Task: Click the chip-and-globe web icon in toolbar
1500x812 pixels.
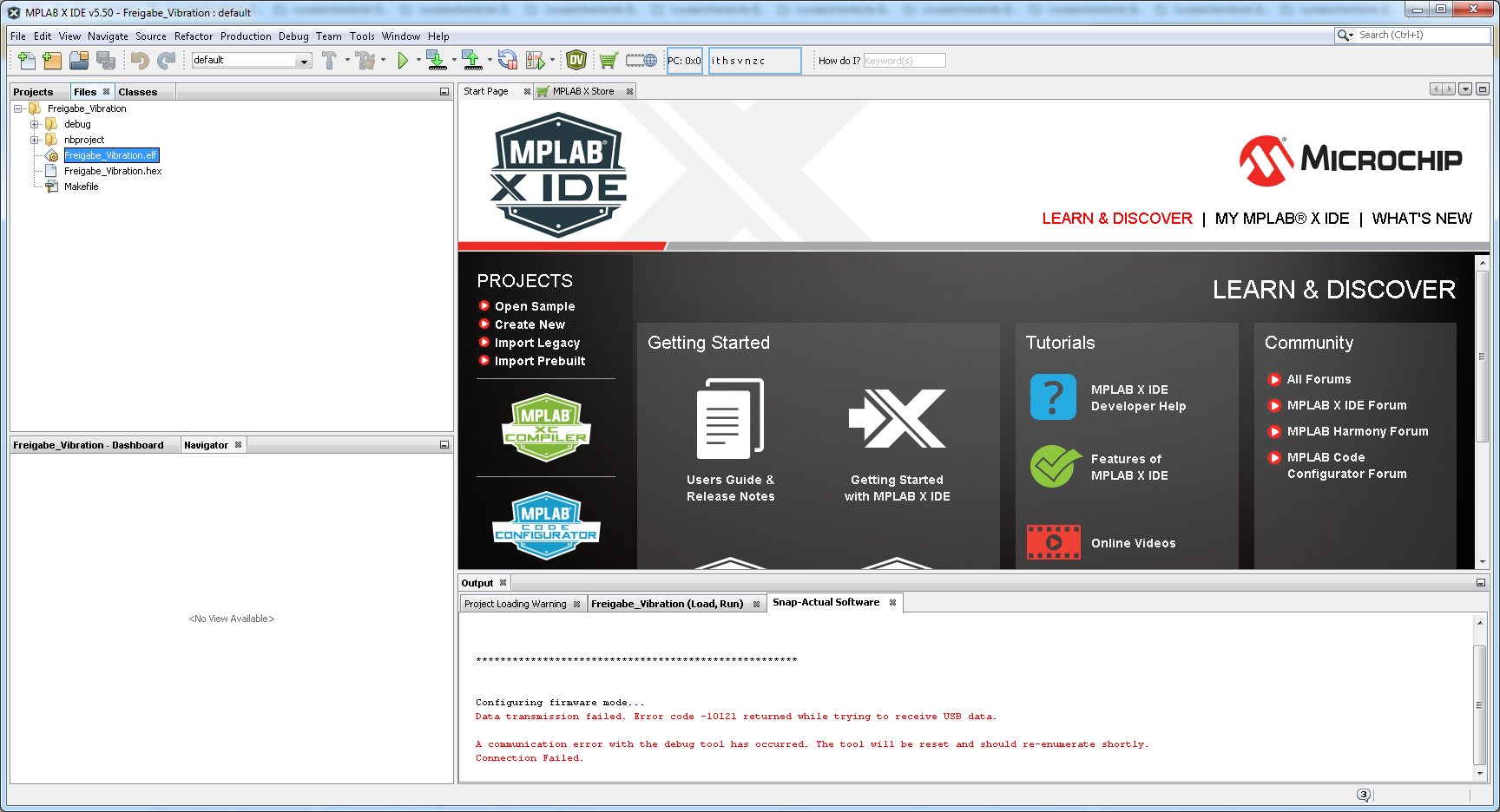Action: tap(641, 60)
